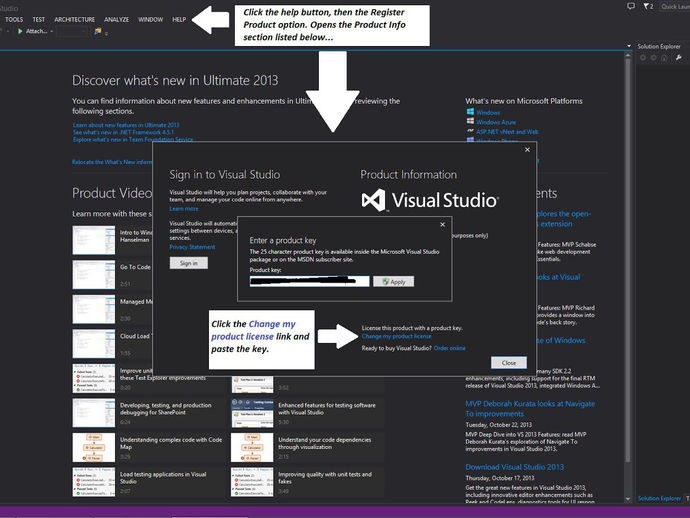Open the Download Visual Studio 2013 link
The height and width of the screenshot is (518, 690).
click(514, 467)
